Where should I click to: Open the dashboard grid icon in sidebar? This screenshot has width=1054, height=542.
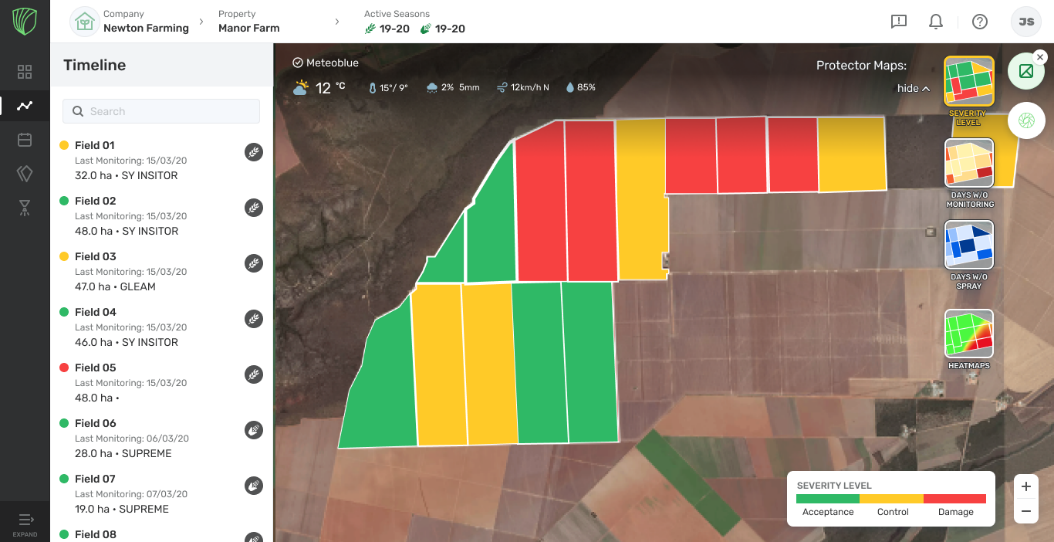pos(25,72)
